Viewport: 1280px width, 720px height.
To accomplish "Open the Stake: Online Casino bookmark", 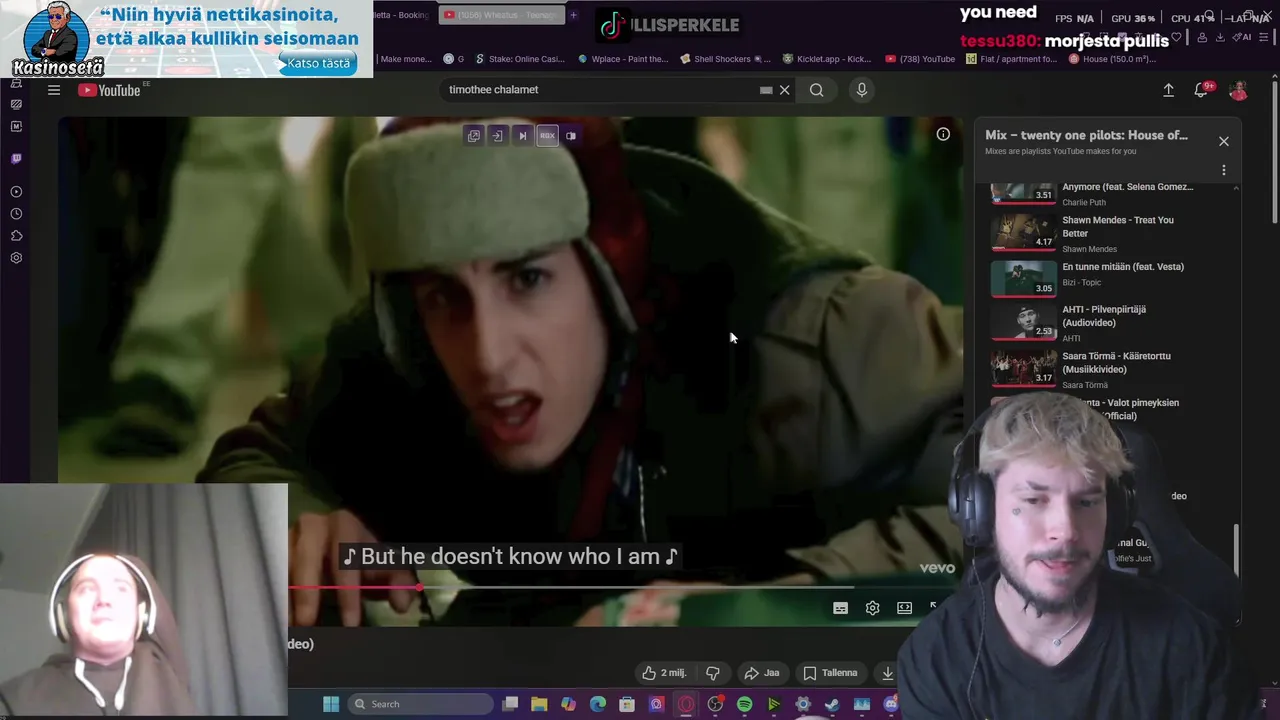I will [520, 59].
